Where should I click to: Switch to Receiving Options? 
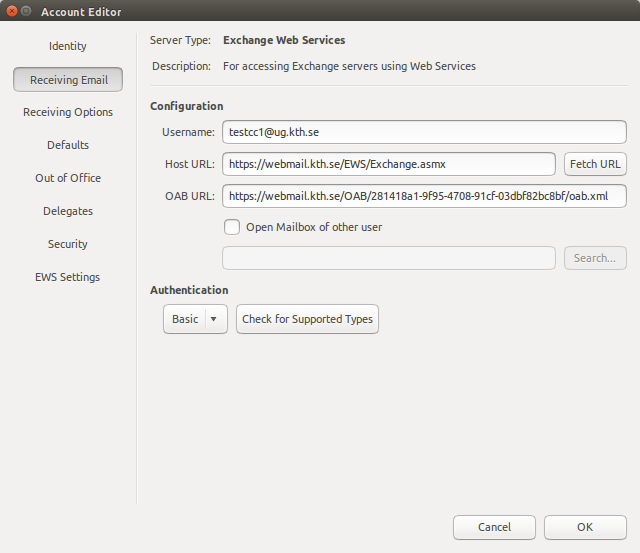point(68,112)
